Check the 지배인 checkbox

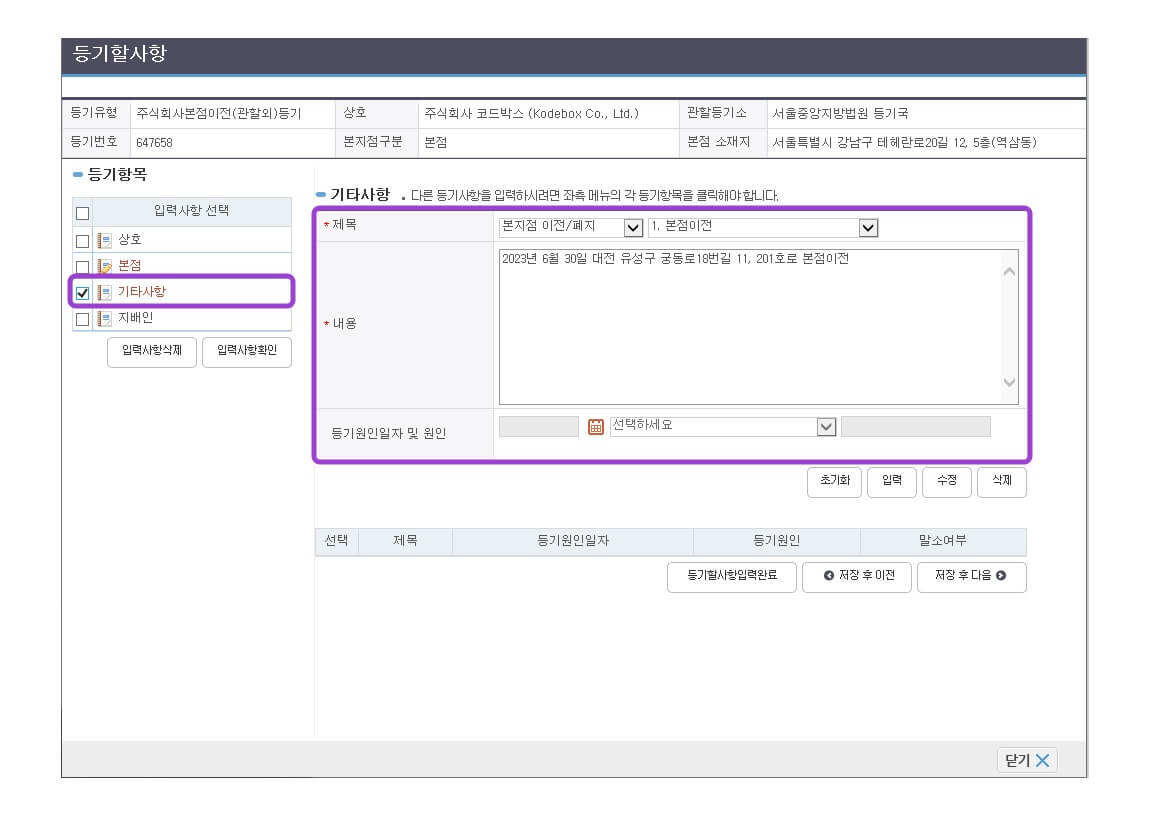83,320
